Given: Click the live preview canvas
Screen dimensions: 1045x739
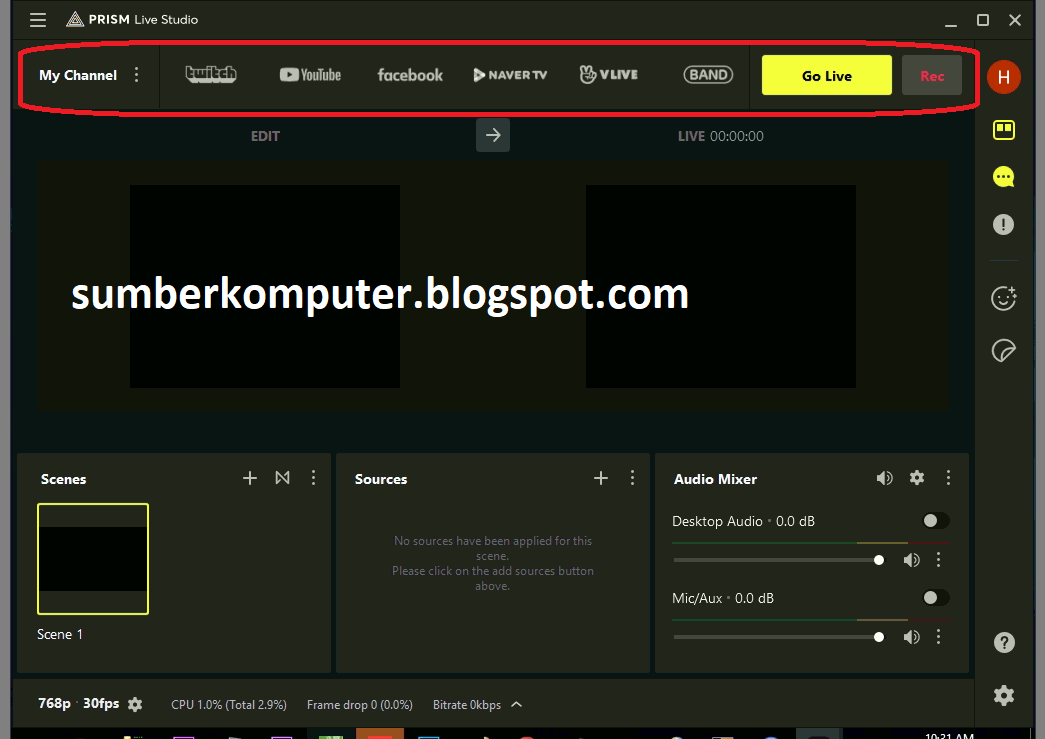Looking at the screenshot, I should pos(720,287).
